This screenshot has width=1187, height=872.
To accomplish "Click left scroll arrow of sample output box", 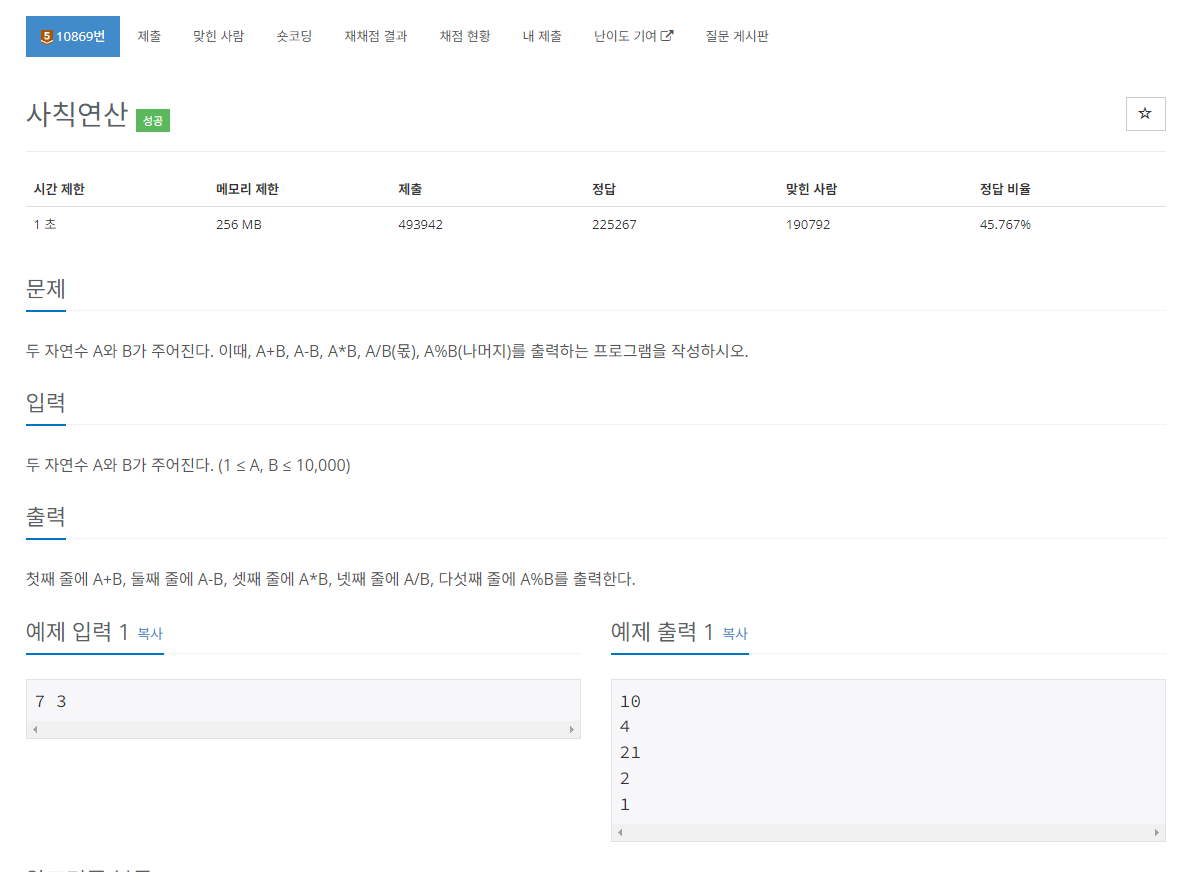I will tap(620, 833).
